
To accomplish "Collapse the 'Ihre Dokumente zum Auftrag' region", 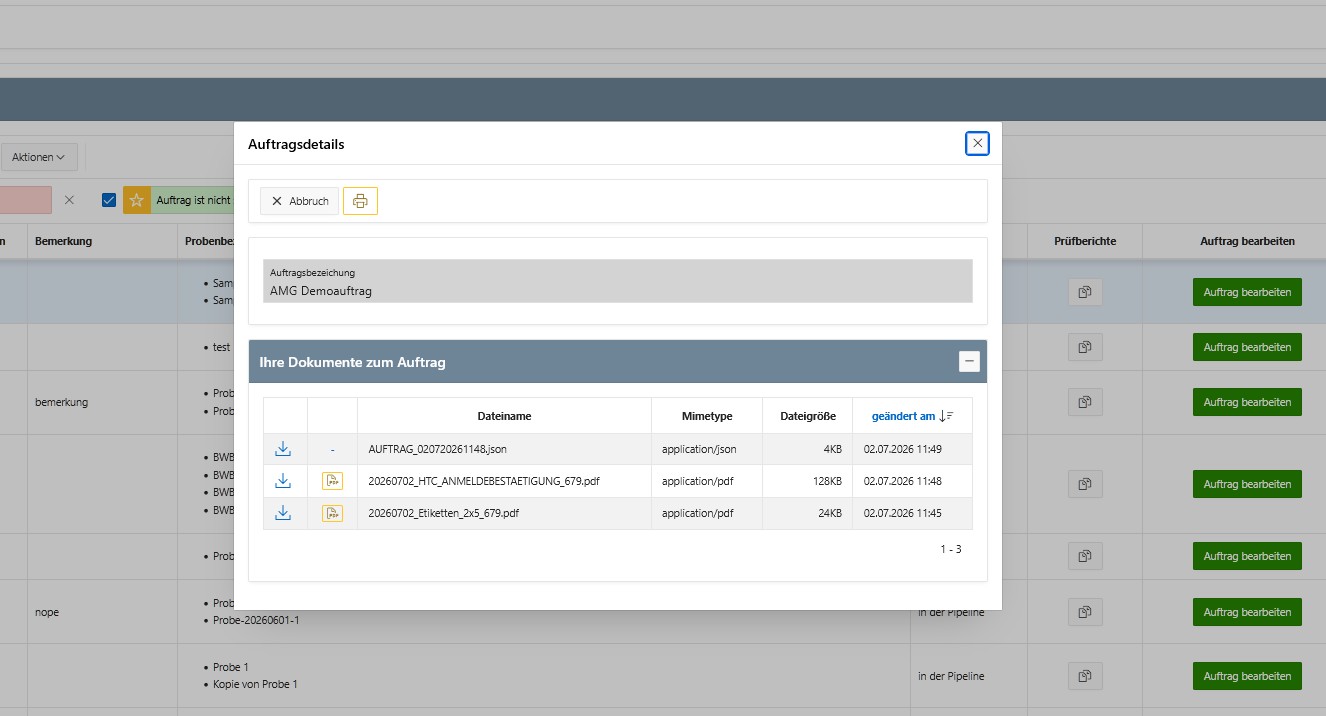I will click(969, 362).
